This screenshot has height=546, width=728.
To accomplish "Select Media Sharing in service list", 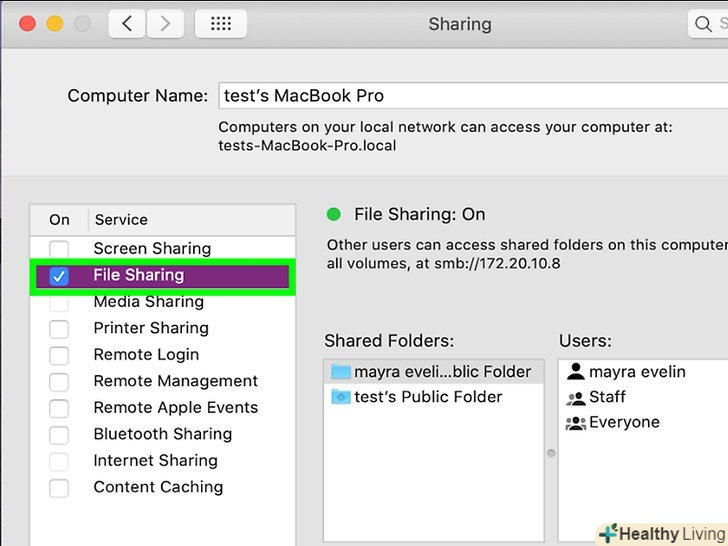I will pyautogui.click(x=148, y=302).
